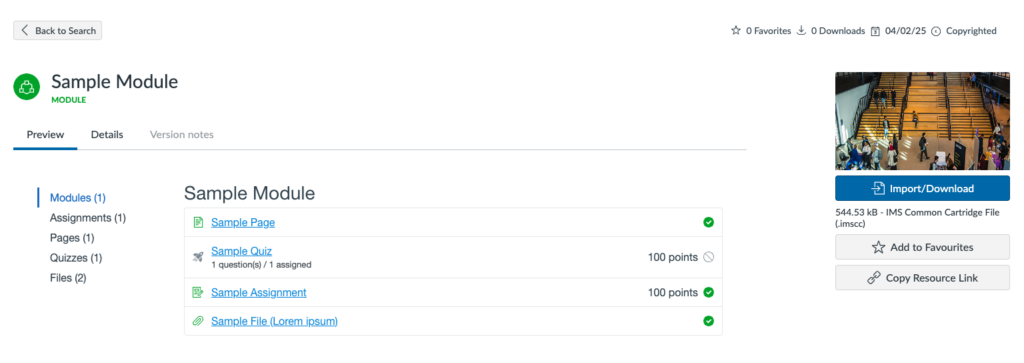Toggle the published checkmark for Sample Assignment

[709, 292]
